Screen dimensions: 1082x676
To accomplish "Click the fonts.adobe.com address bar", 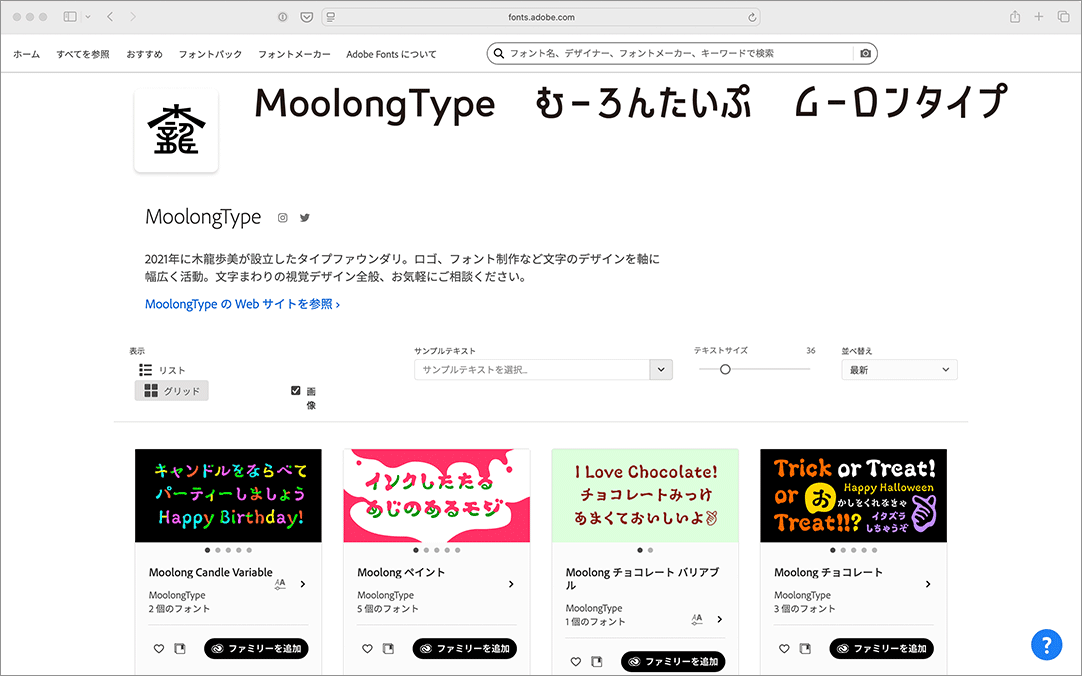I will [541, 17].
